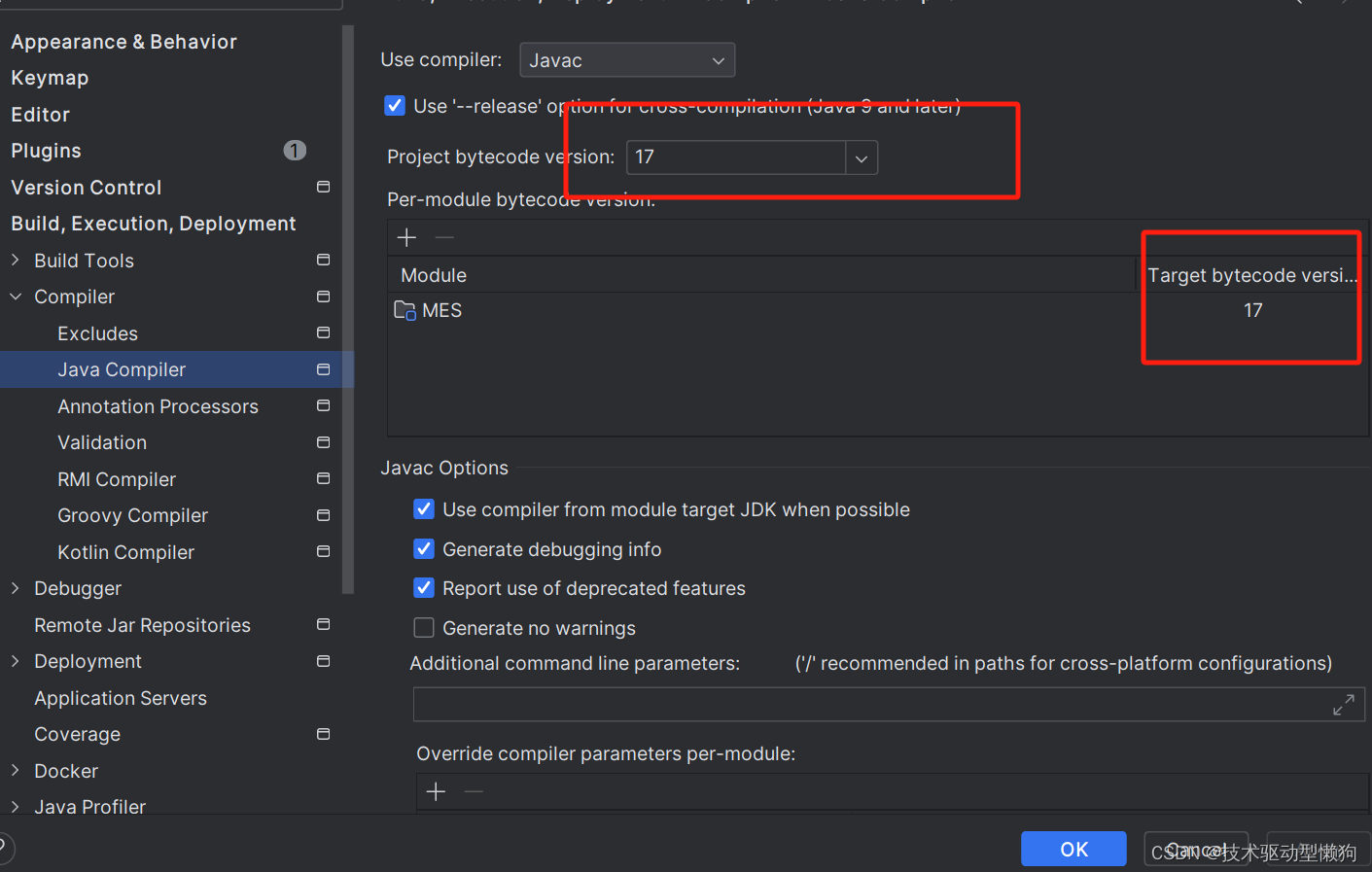Collapse the Compiler tree node
1372x872 pixels.
(16, 296)
